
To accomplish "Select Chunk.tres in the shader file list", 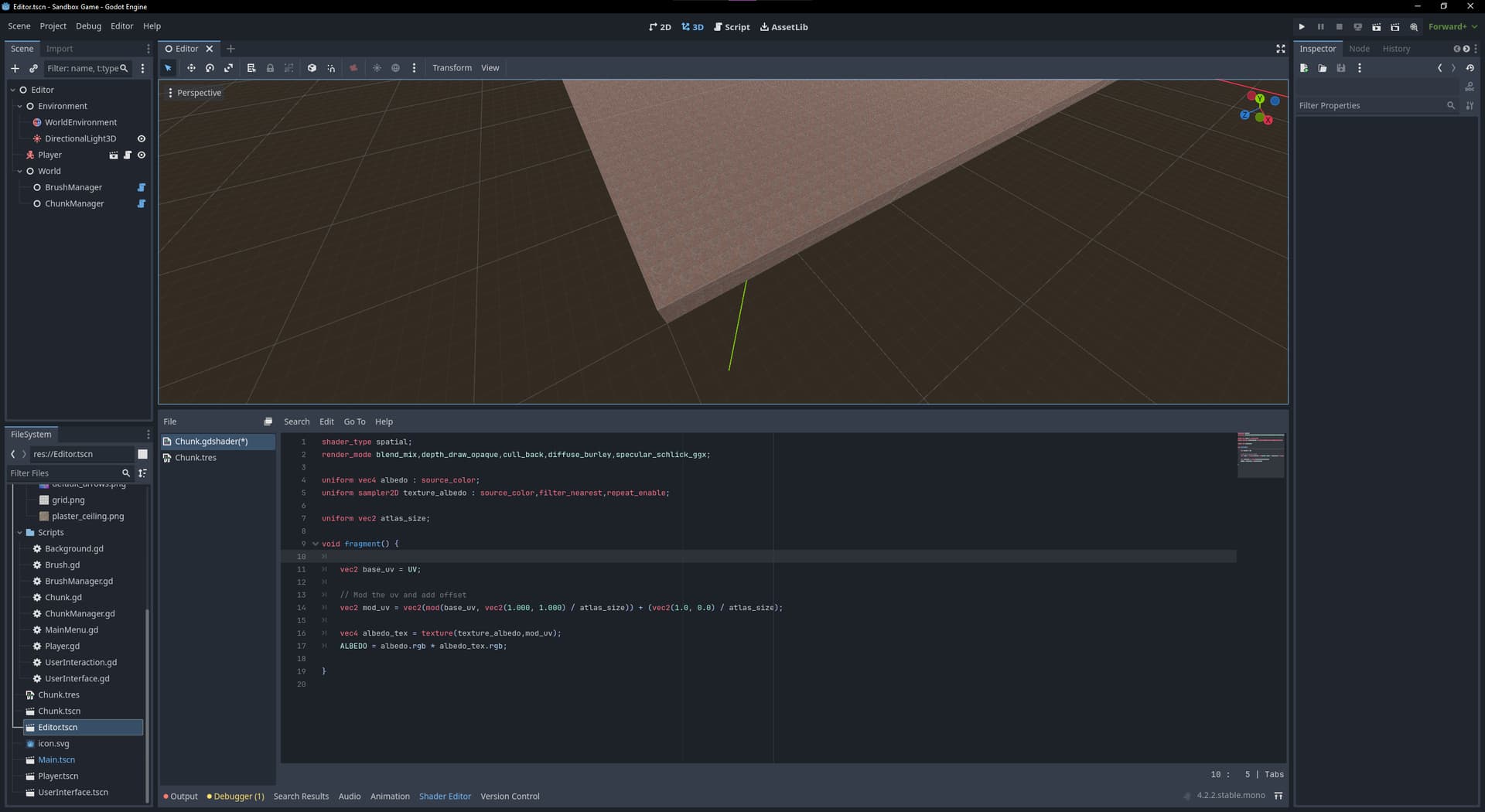I will point(195,457).
